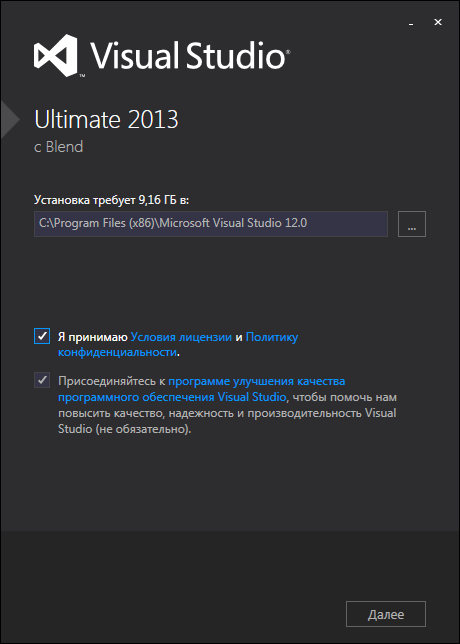Click the Visual Studio logo icon
Screen dimensions: 460x644
click(x=55, y=55)
